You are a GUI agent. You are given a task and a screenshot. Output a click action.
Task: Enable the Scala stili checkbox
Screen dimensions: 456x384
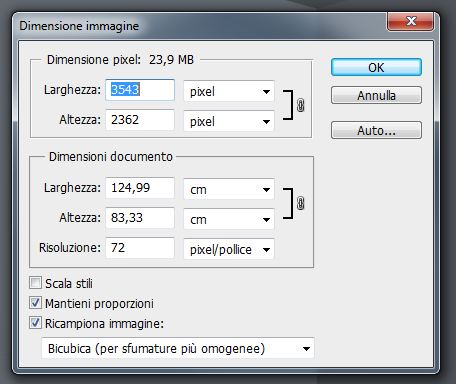coord(35,283)
